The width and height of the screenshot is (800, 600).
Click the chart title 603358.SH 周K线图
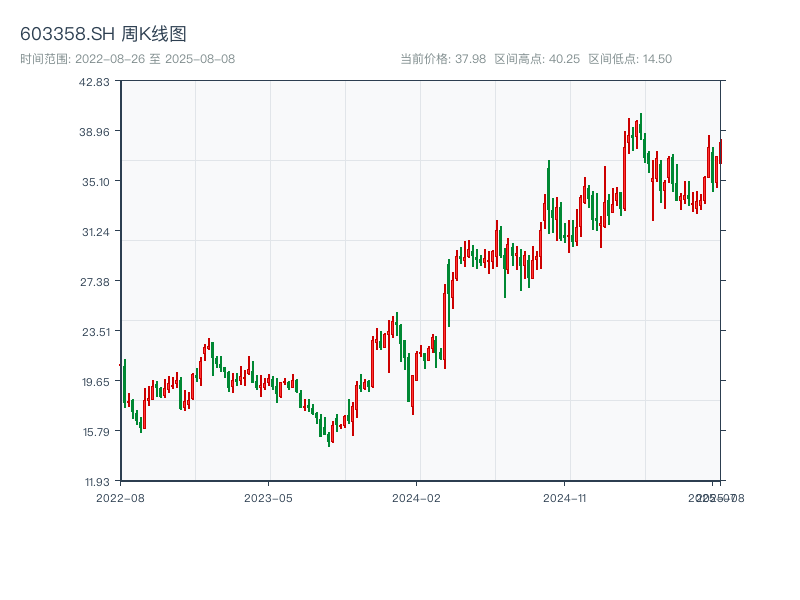pos(103,34)
